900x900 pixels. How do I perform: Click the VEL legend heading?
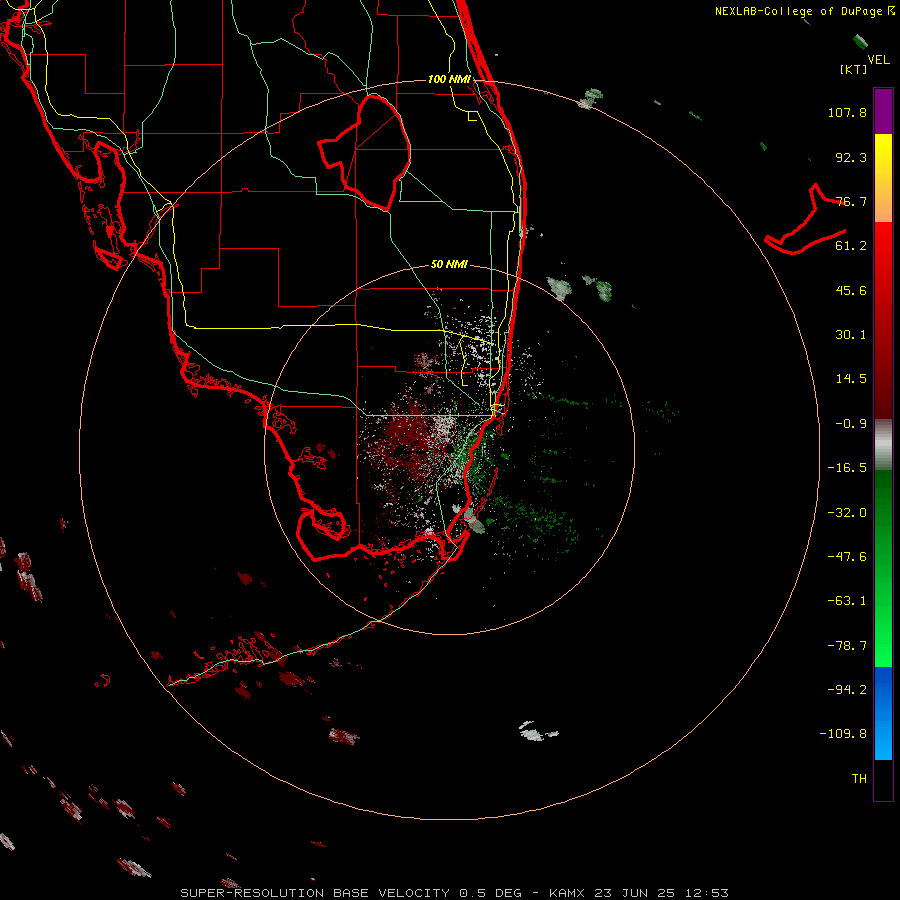[878, 59]
